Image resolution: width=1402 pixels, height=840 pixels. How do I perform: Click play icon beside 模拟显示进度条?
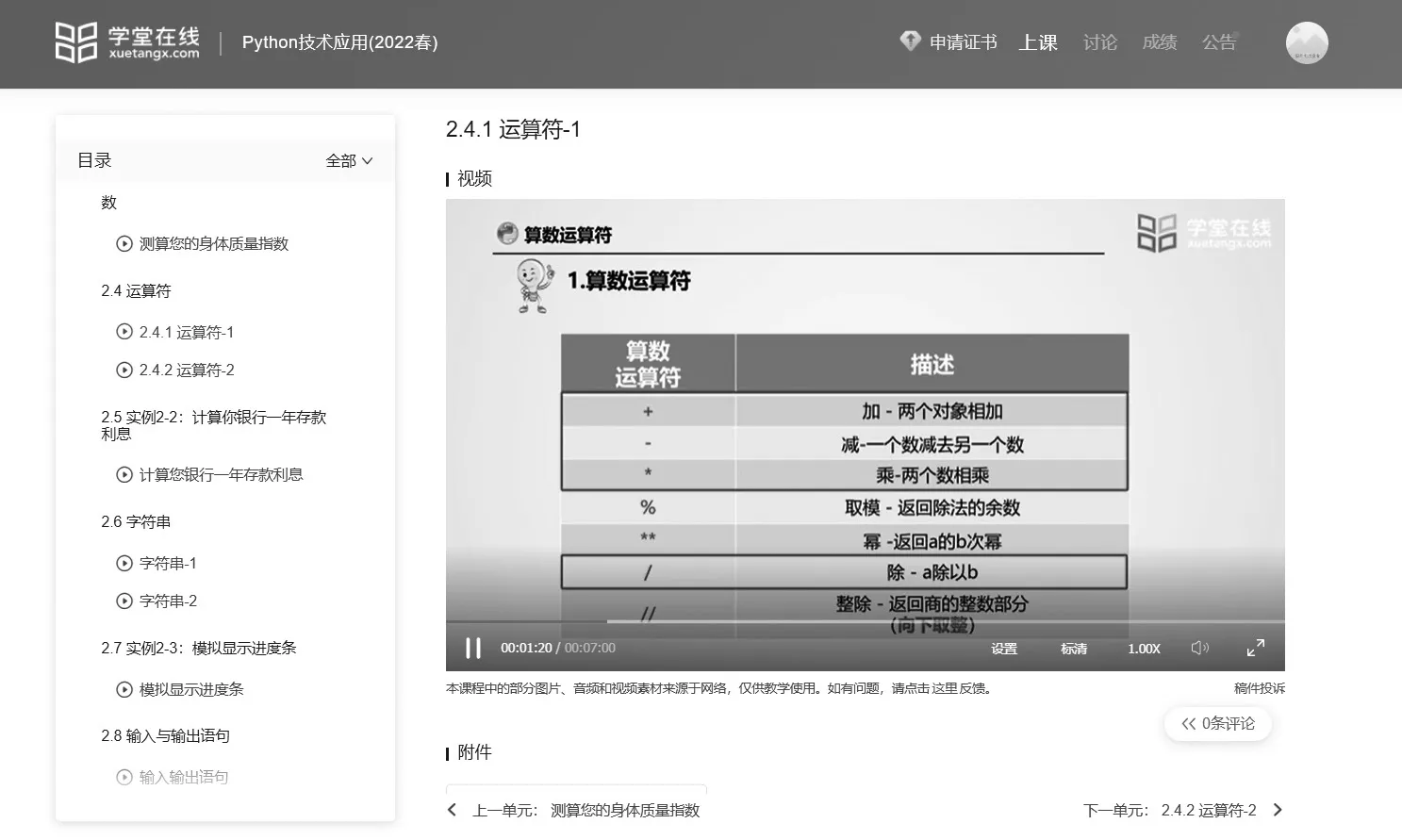pyautogui.click(x=124, y=690)
